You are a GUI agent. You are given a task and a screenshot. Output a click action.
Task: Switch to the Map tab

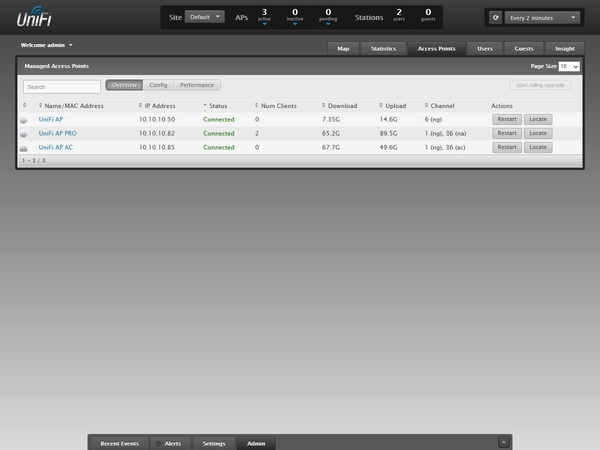tap(343, 49)
